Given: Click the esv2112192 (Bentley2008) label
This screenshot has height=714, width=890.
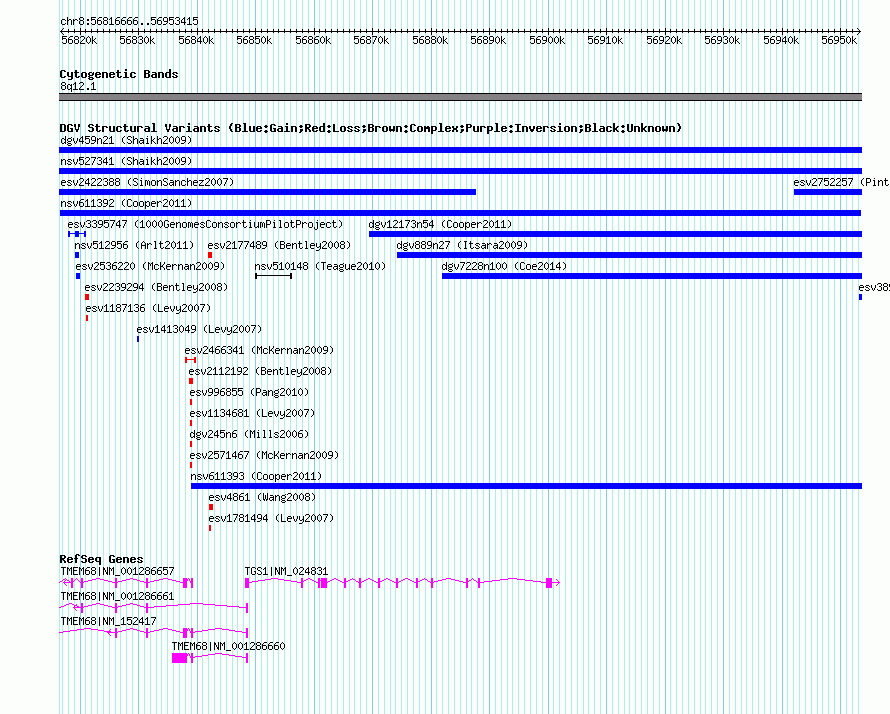Looking at the screenshot, I should [x=261, y=371].
